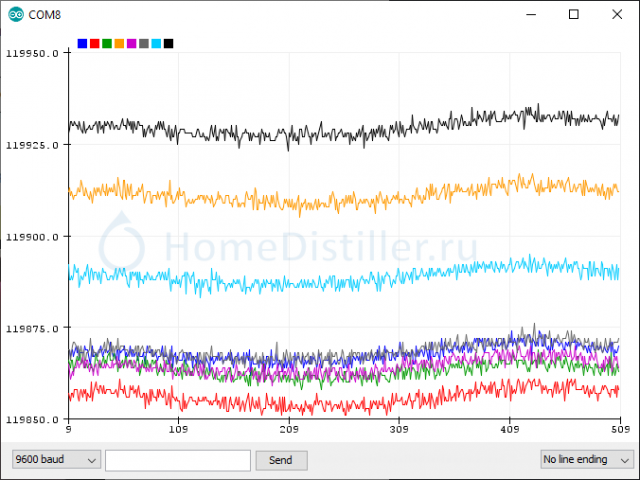Click the blue legend swatch
This screenshot has height=480, width=640.
coord(82,43)
